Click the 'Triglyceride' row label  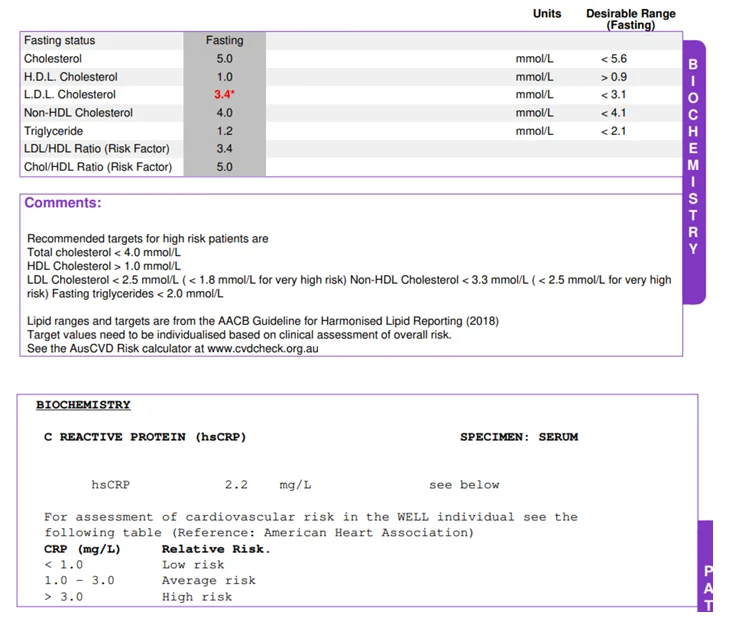pyautogui.click(x=53, y=131)
